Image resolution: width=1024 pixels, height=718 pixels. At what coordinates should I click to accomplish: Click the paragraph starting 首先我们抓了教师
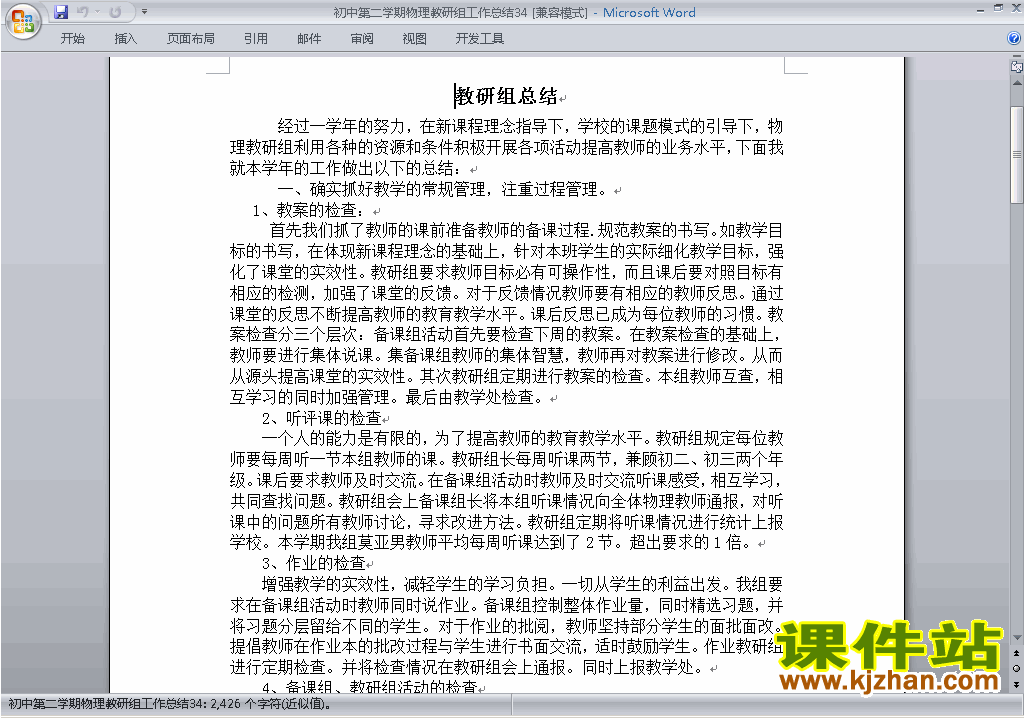[x=506, y=314]
